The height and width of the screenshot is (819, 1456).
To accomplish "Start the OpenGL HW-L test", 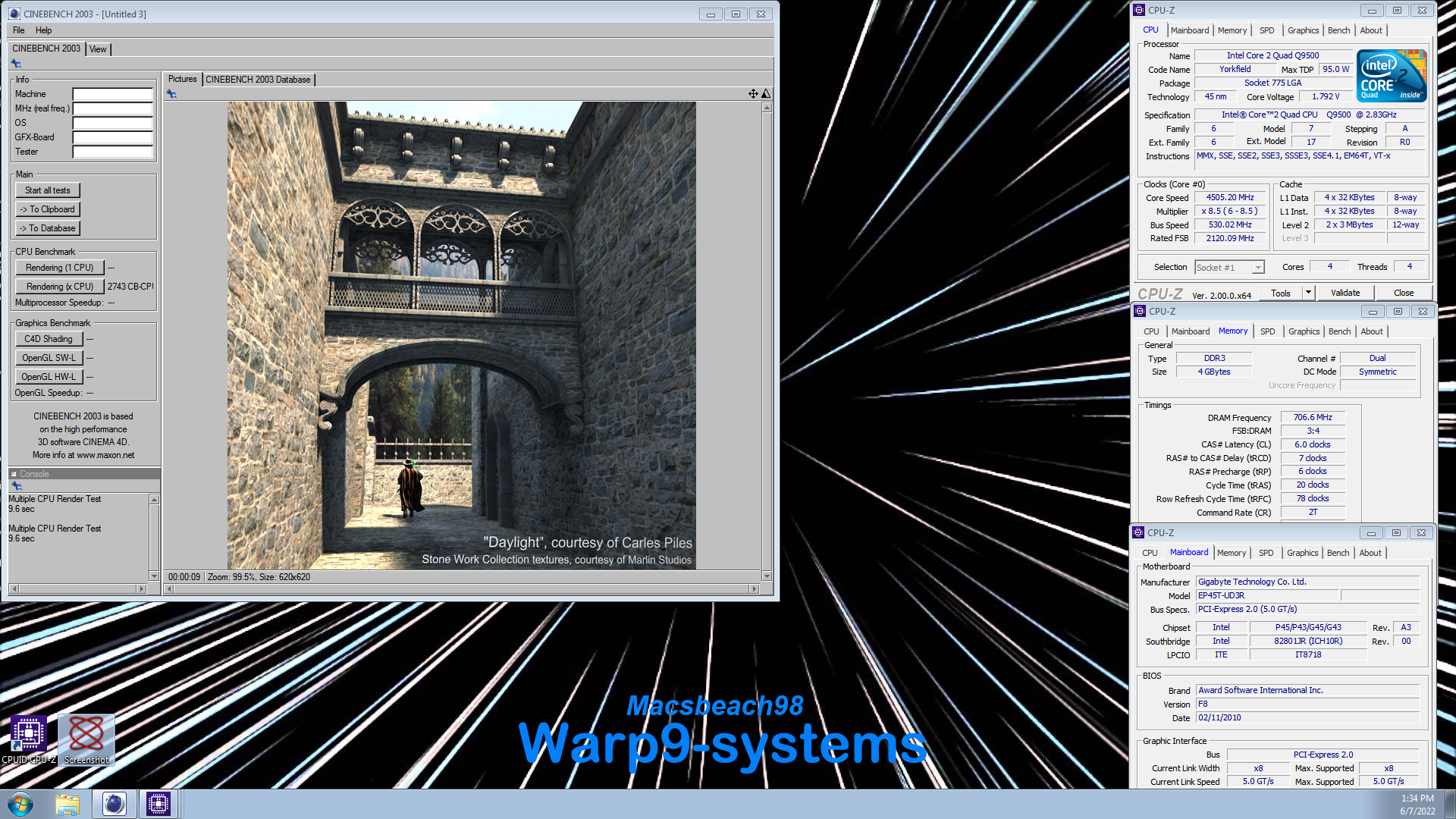I will coord(49,377).
